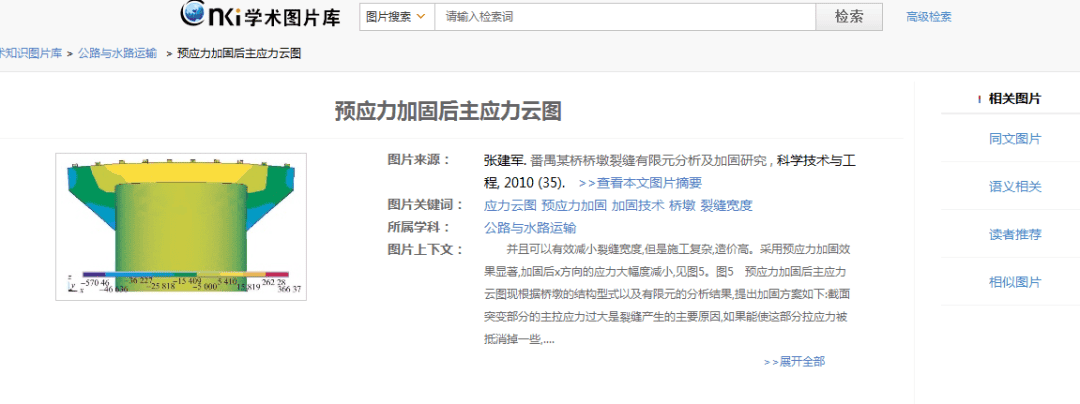Select keyword 加固技术

click(x=638, y=205)
